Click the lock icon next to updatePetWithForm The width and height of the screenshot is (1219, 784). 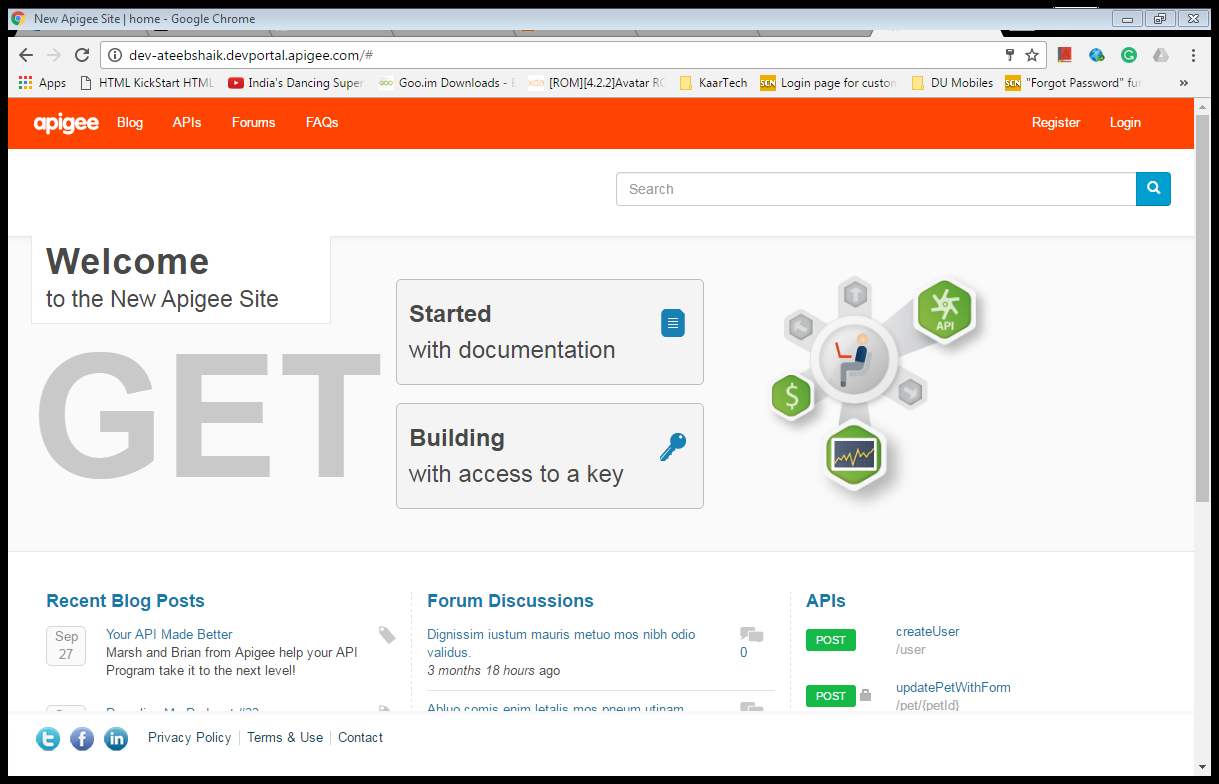tap(865, 695)
